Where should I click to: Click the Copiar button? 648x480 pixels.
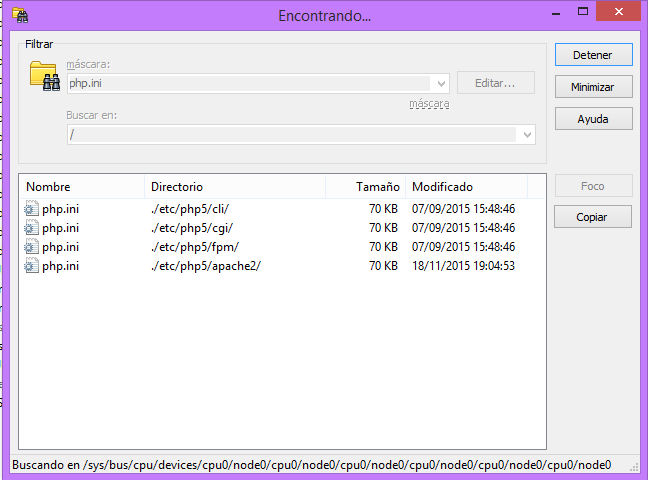click(x=593, y=217)
